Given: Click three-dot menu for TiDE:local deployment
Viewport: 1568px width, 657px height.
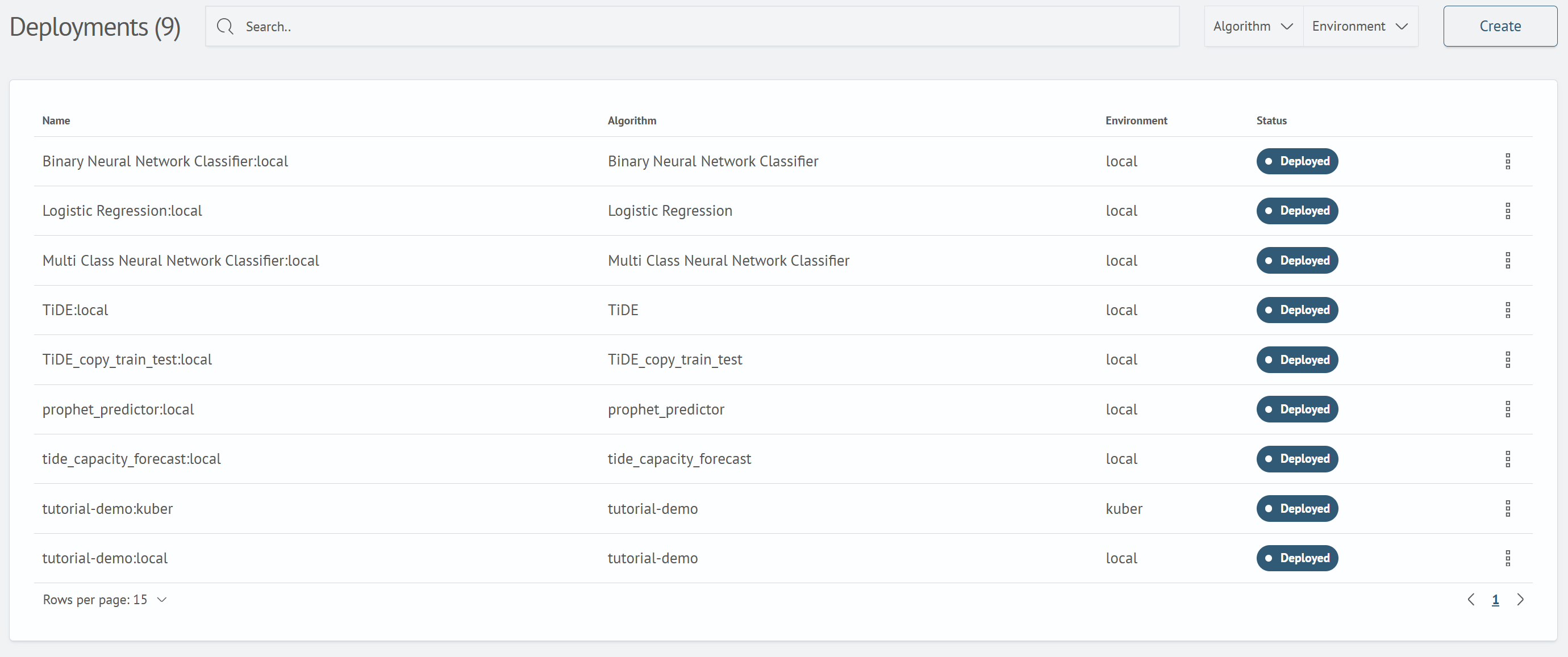Looking at the screenshot, I should coord(1508,309).
